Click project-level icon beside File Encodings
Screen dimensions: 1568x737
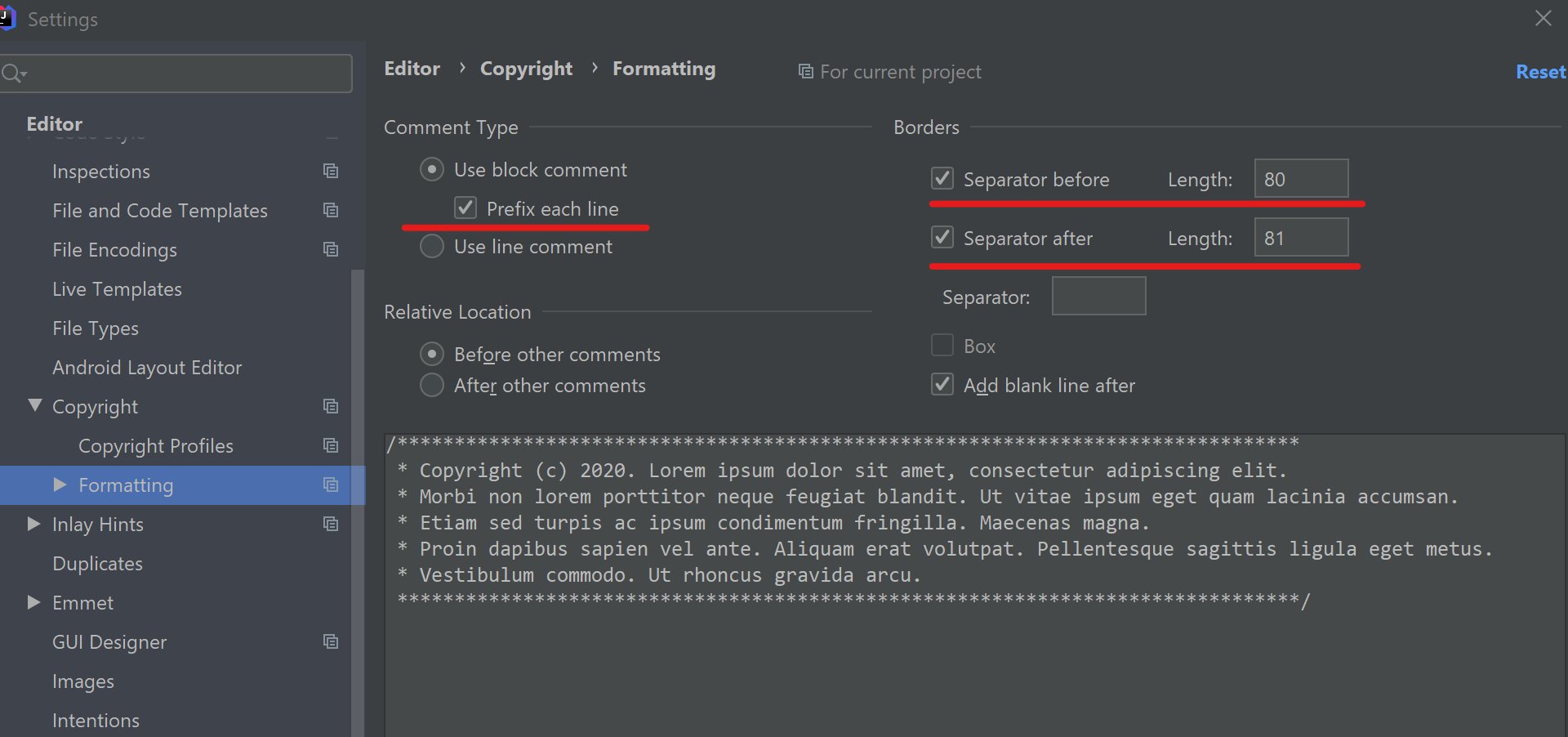coord(331,249)
